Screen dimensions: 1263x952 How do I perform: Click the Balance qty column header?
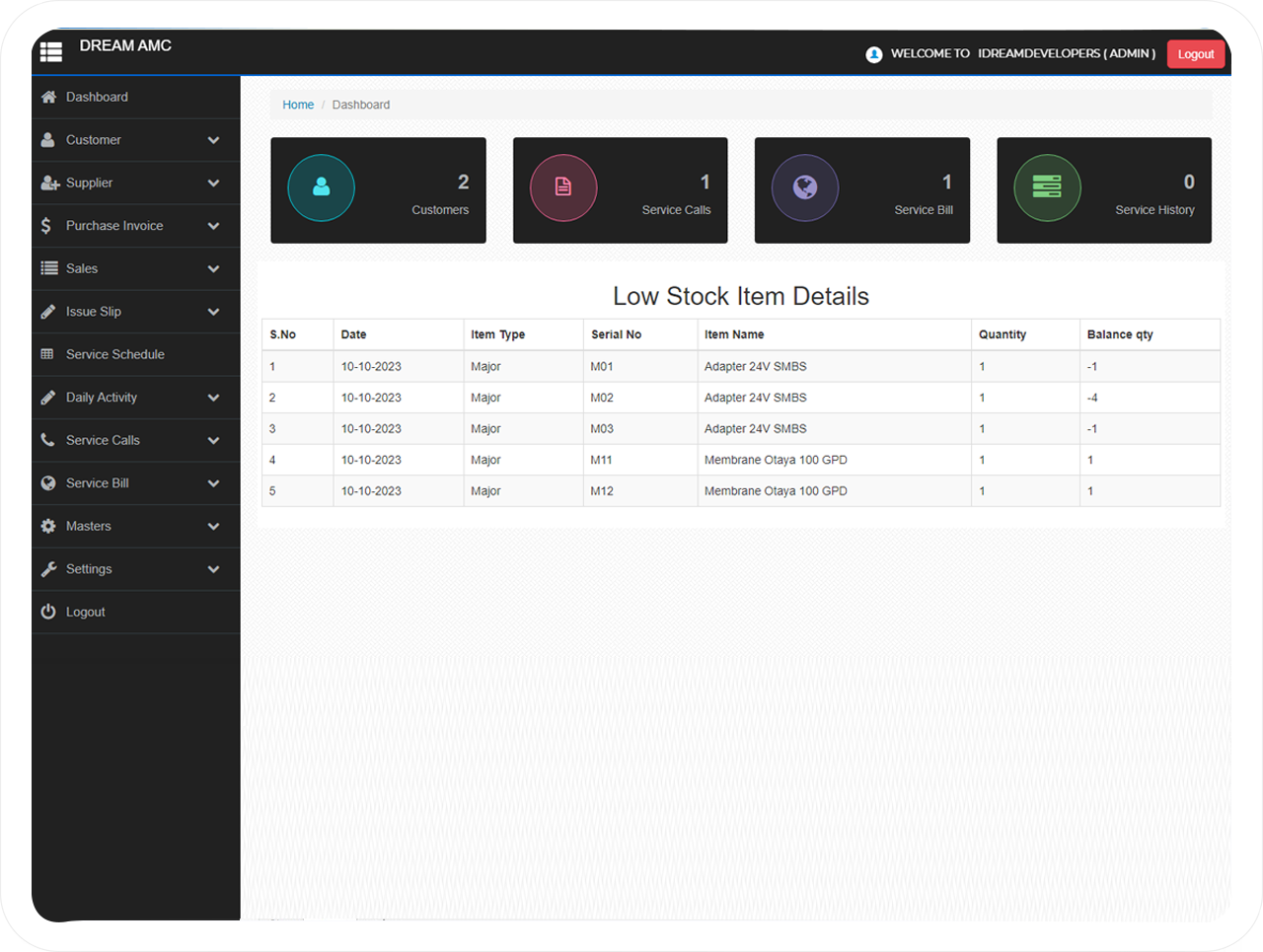1120,334
